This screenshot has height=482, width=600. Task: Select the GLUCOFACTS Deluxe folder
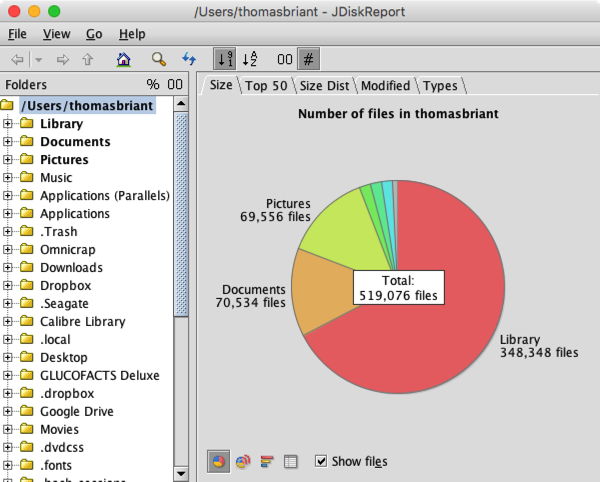100,375
